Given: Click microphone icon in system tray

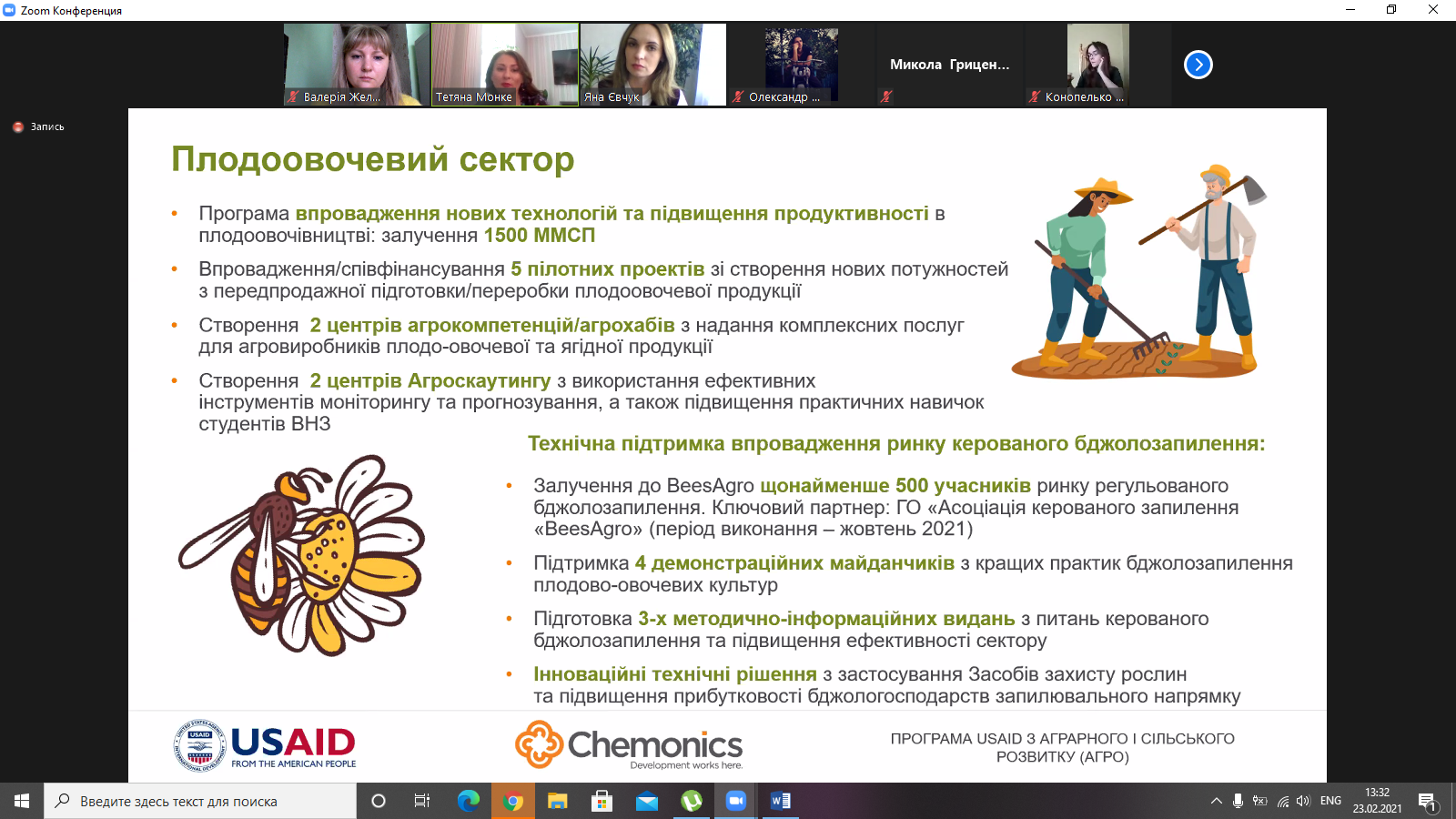Looking at the screenshot, I should pos(1238,801).
